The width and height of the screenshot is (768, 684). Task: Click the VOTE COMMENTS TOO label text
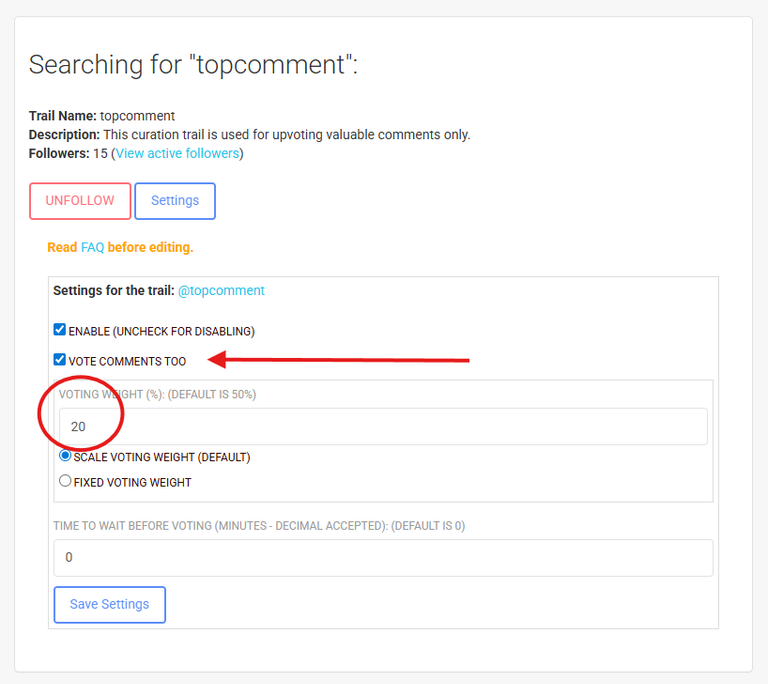coord(127,362)
